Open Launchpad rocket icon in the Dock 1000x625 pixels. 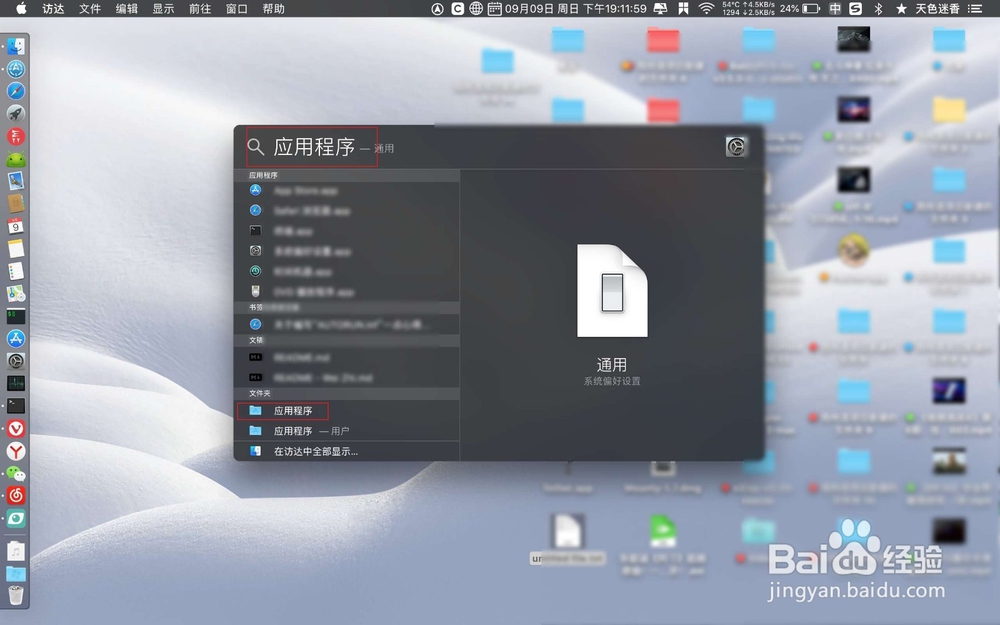pyautogui.click(x=16, y=114)
